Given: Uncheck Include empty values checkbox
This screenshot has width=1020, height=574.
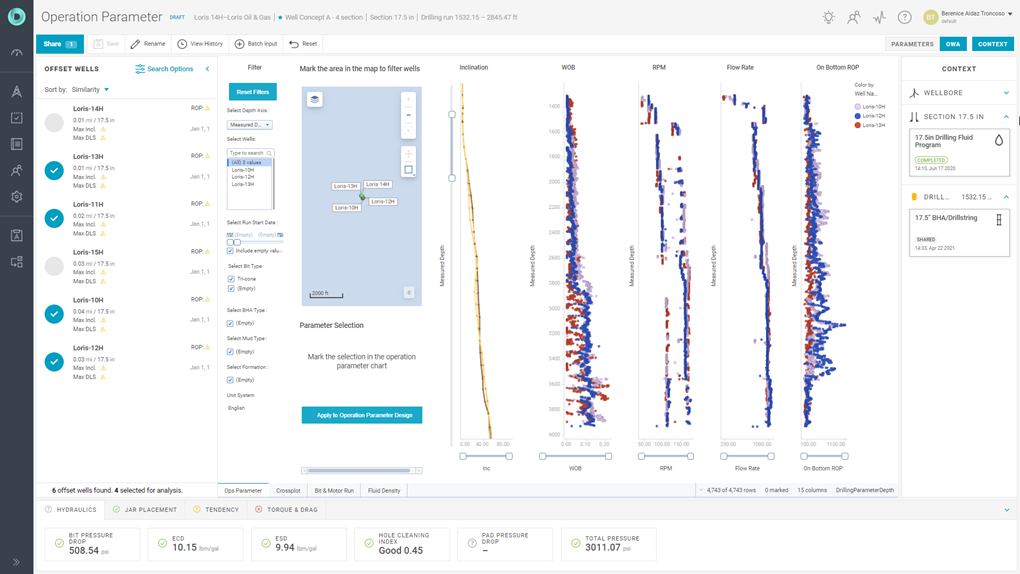Looking at the screenshot, I should pyautogui.click(x=230, y=251).
